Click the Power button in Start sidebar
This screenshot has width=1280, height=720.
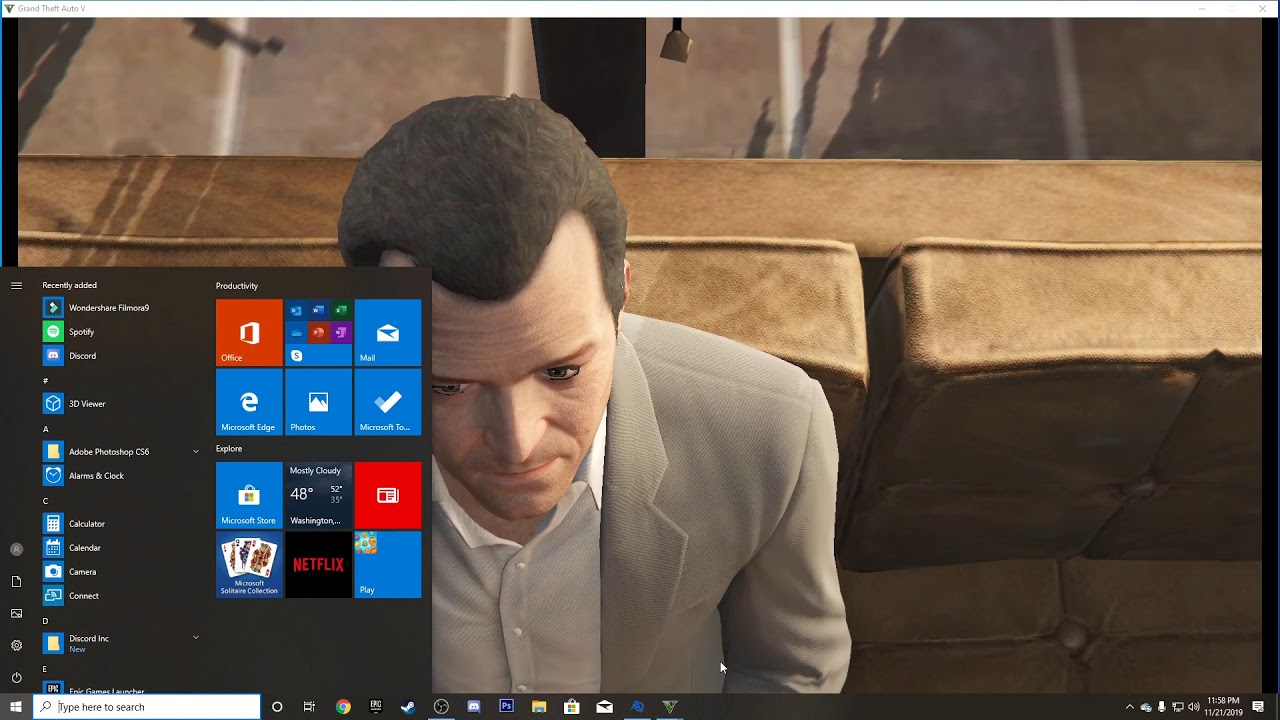pos(16,677)
